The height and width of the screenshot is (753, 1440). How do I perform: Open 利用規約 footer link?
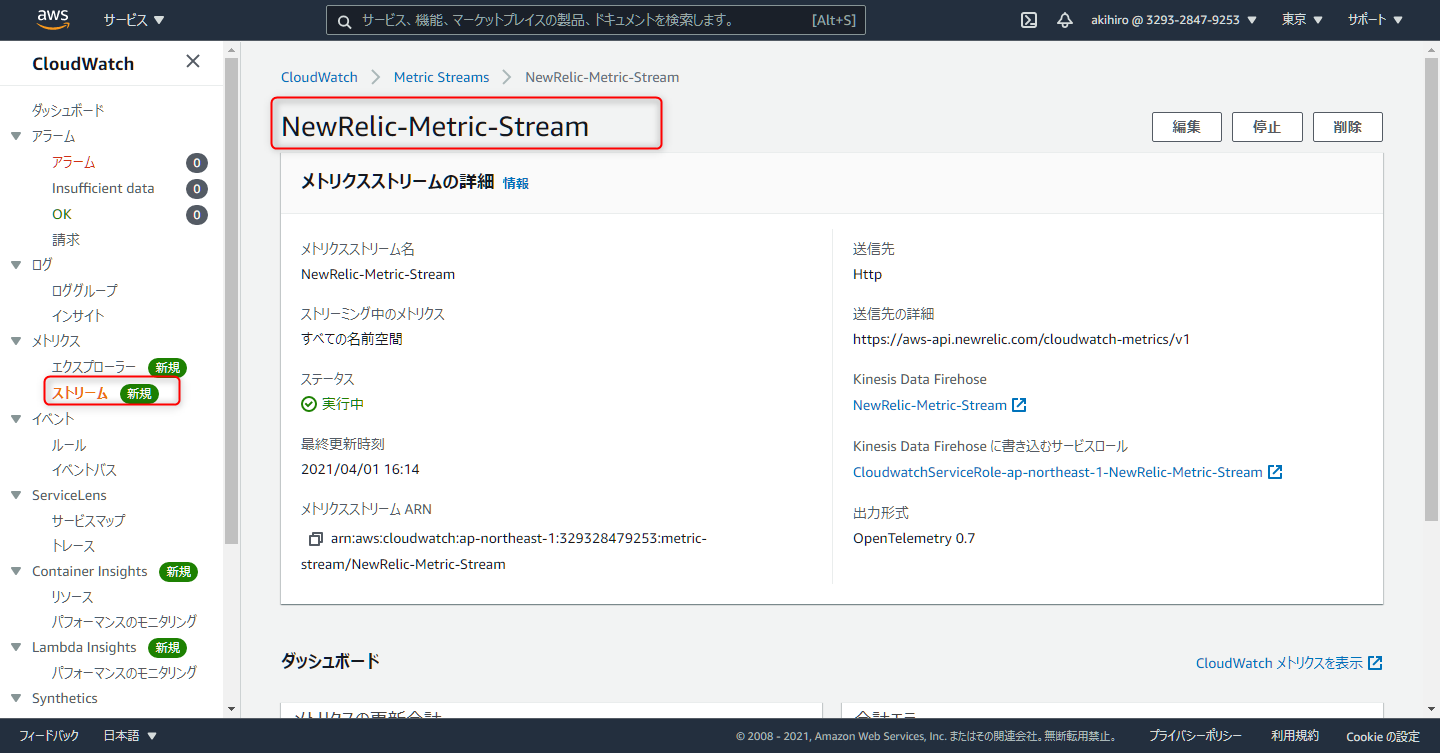[1295, 736]
